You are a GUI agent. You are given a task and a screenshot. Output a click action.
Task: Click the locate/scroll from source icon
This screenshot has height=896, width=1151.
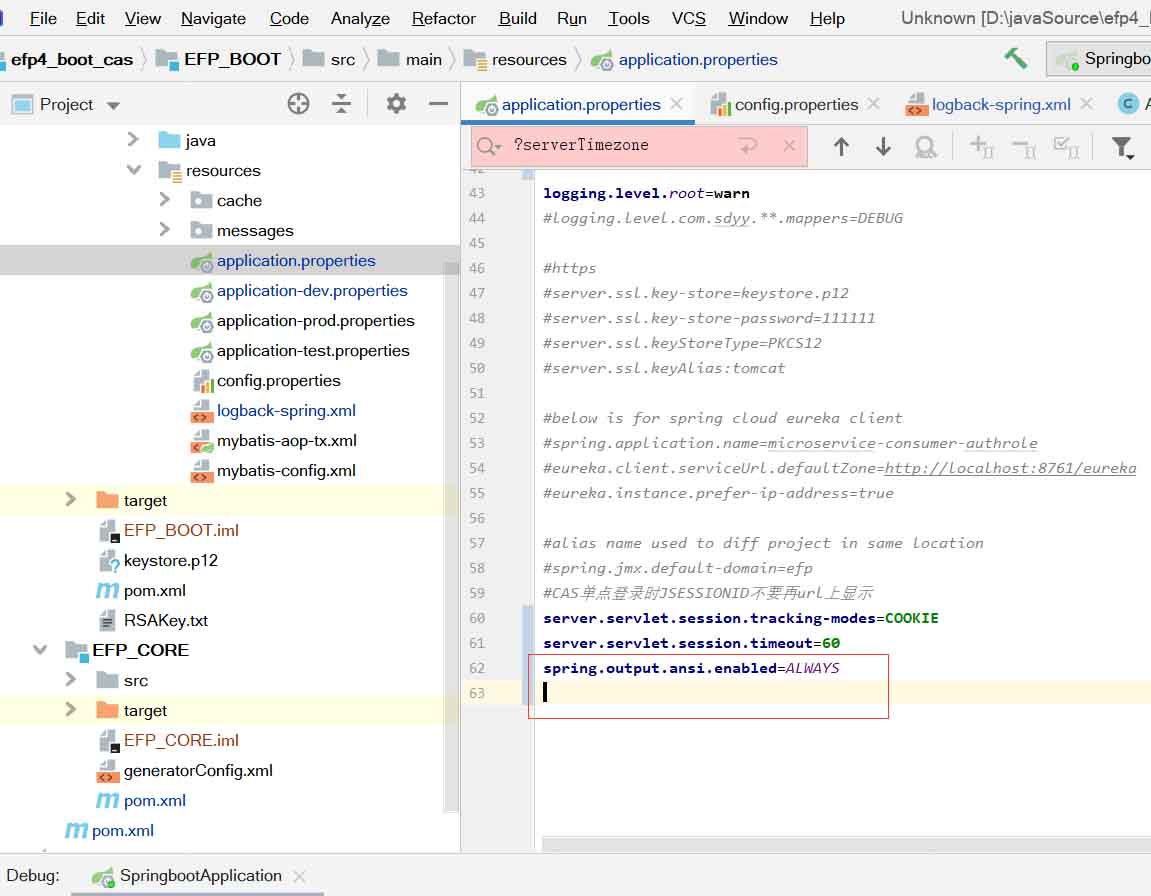298,104
